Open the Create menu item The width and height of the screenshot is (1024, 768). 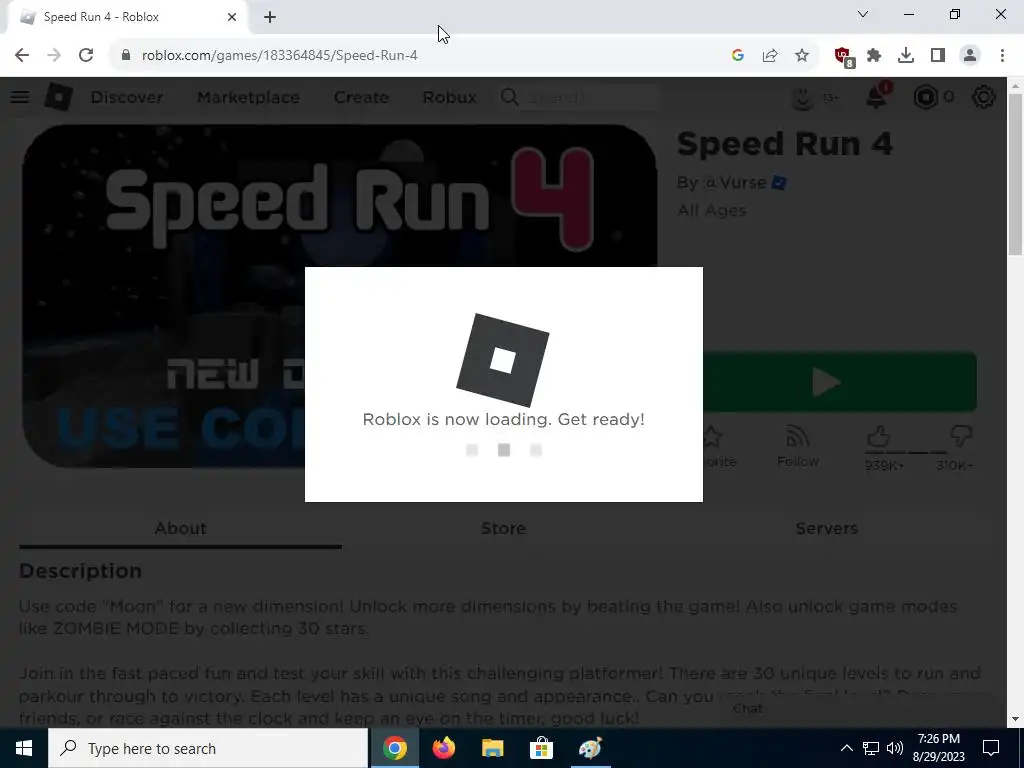361,97
